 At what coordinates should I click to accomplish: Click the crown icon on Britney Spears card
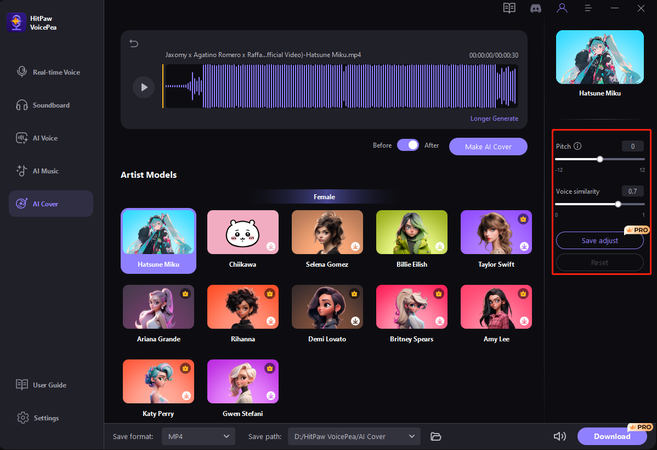(x=439, y=294)
